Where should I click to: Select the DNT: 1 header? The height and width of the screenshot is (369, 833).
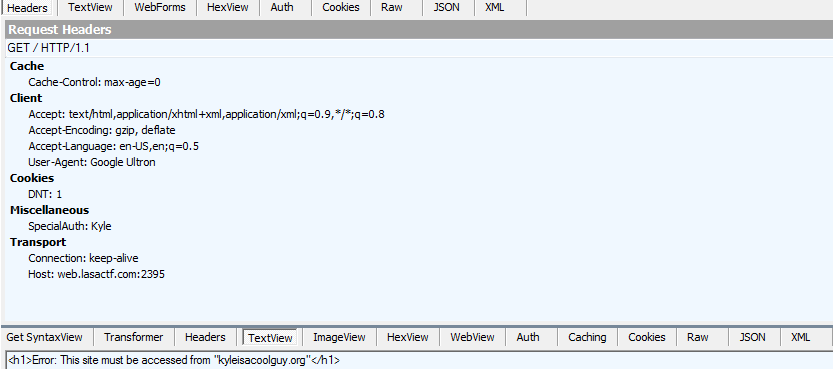click(x=45, y=194)
